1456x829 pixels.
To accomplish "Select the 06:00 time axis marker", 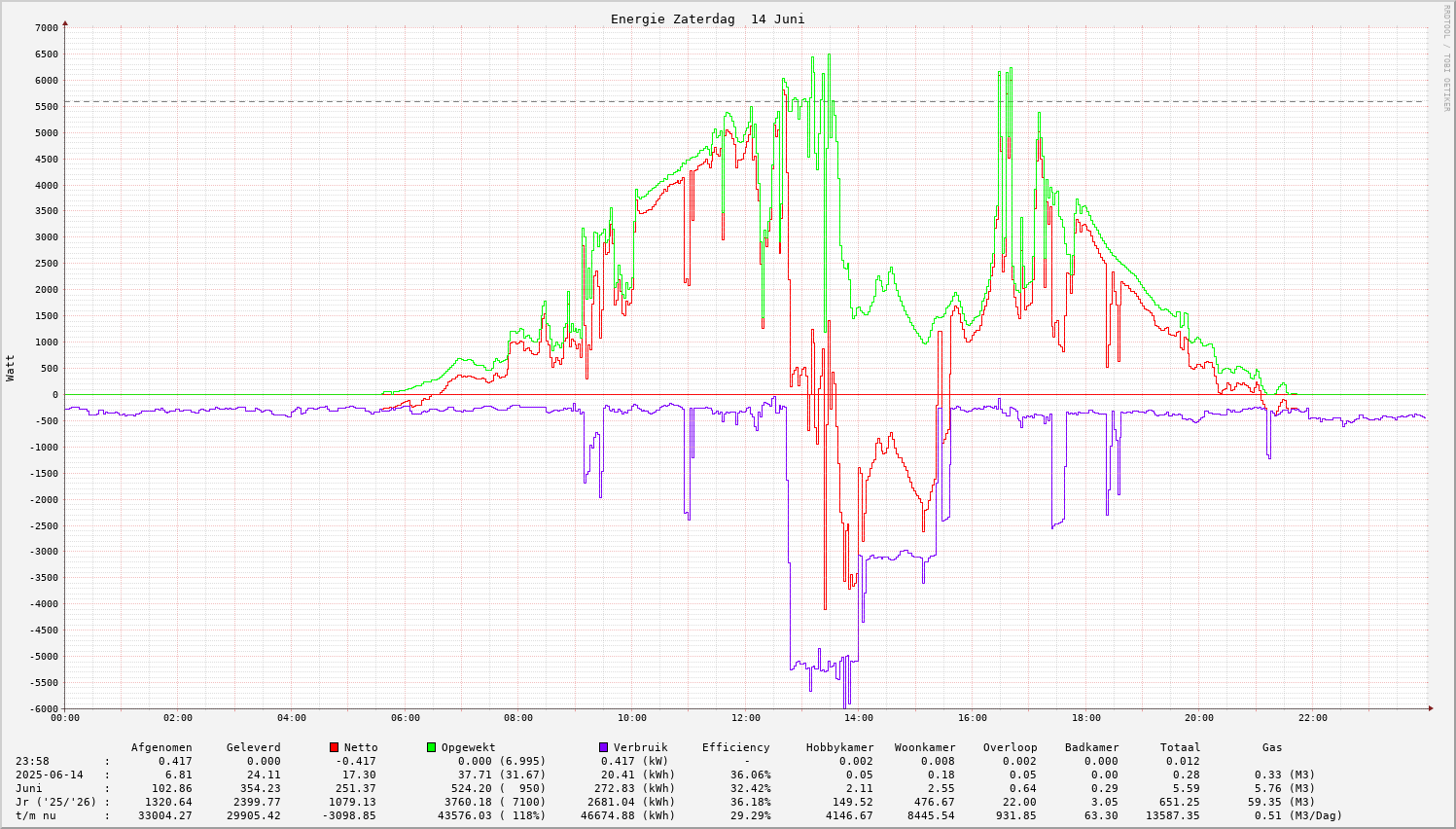I will point(405,718).
